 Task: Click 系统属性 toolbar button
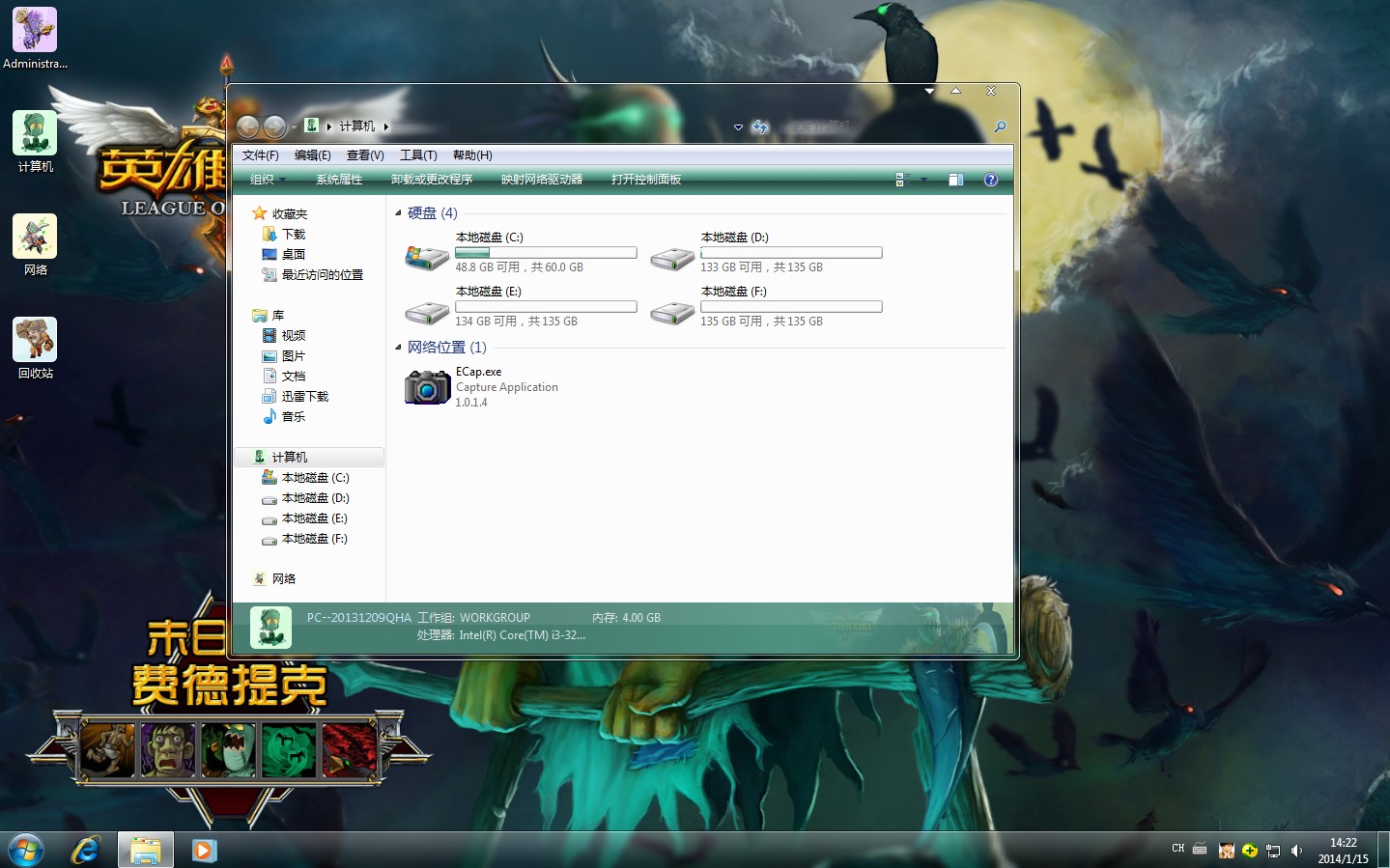coord(339,180)
